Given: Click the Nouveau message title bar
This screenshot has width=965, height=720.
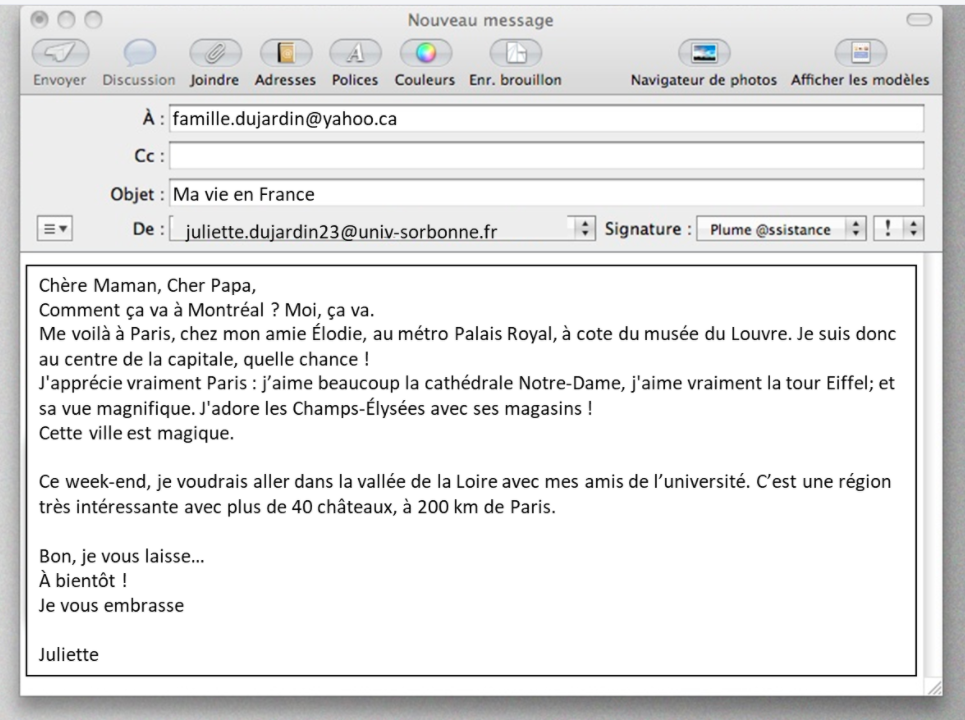Looking at the screenshot, I should [482, 19].
